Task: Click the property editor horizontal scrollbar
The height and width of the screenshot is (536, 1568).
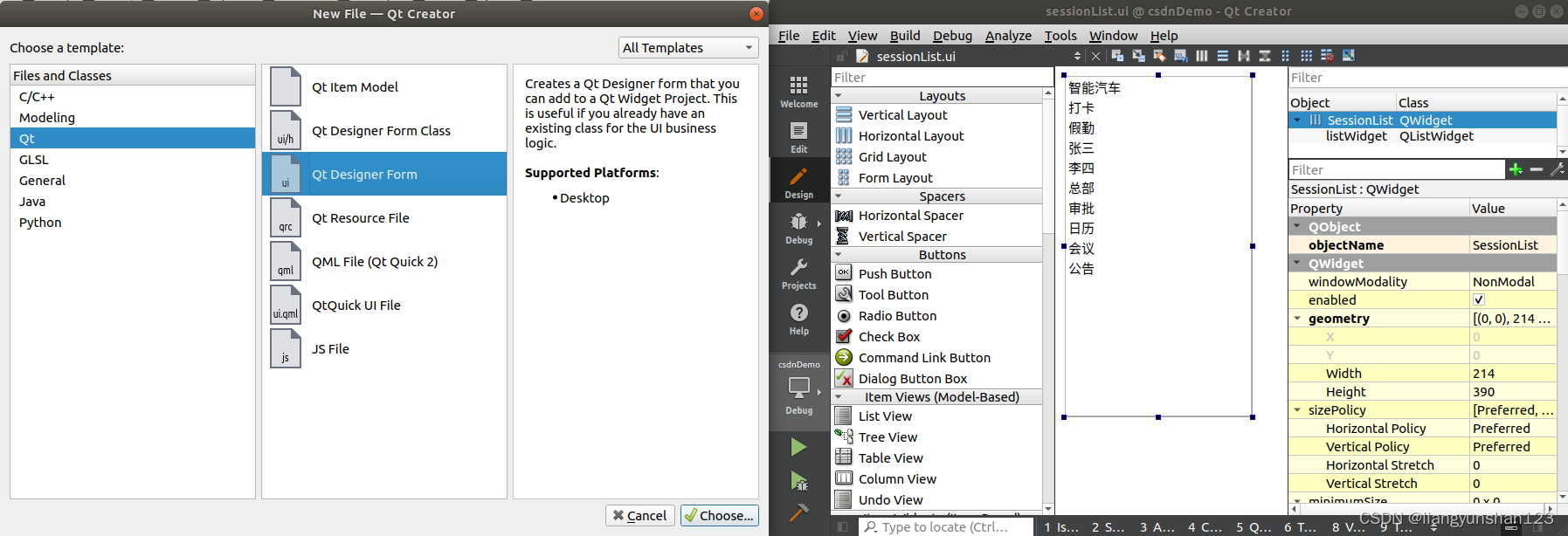Action: point(1424,508)
